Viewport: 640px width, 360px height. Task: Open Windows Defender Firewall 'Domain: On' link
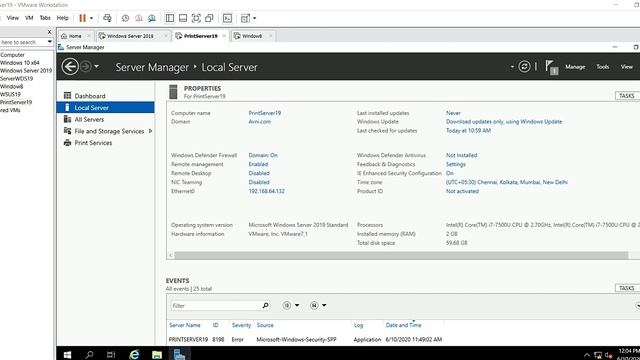click(x=263, y=156)
